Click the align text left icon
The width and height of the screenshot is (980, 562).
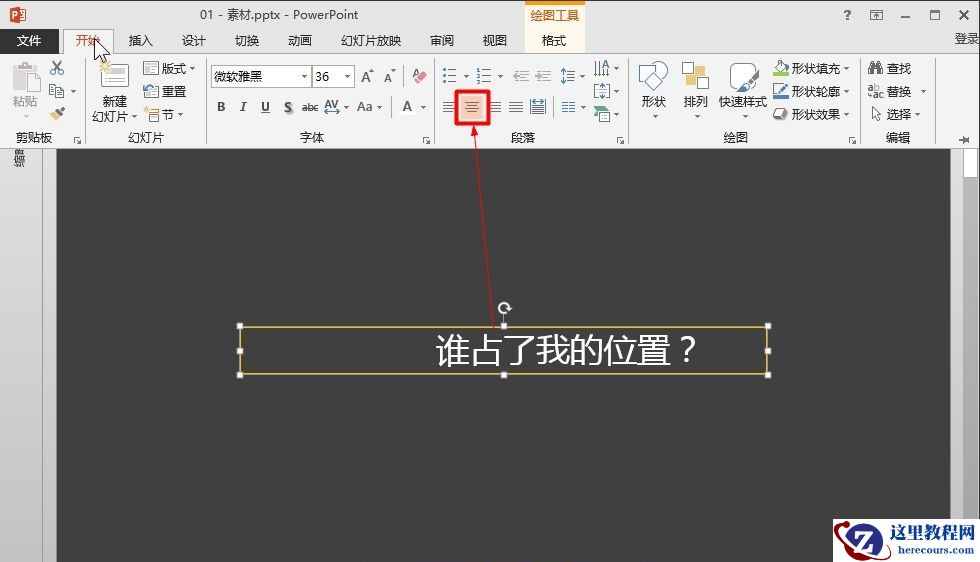[449, 107]
